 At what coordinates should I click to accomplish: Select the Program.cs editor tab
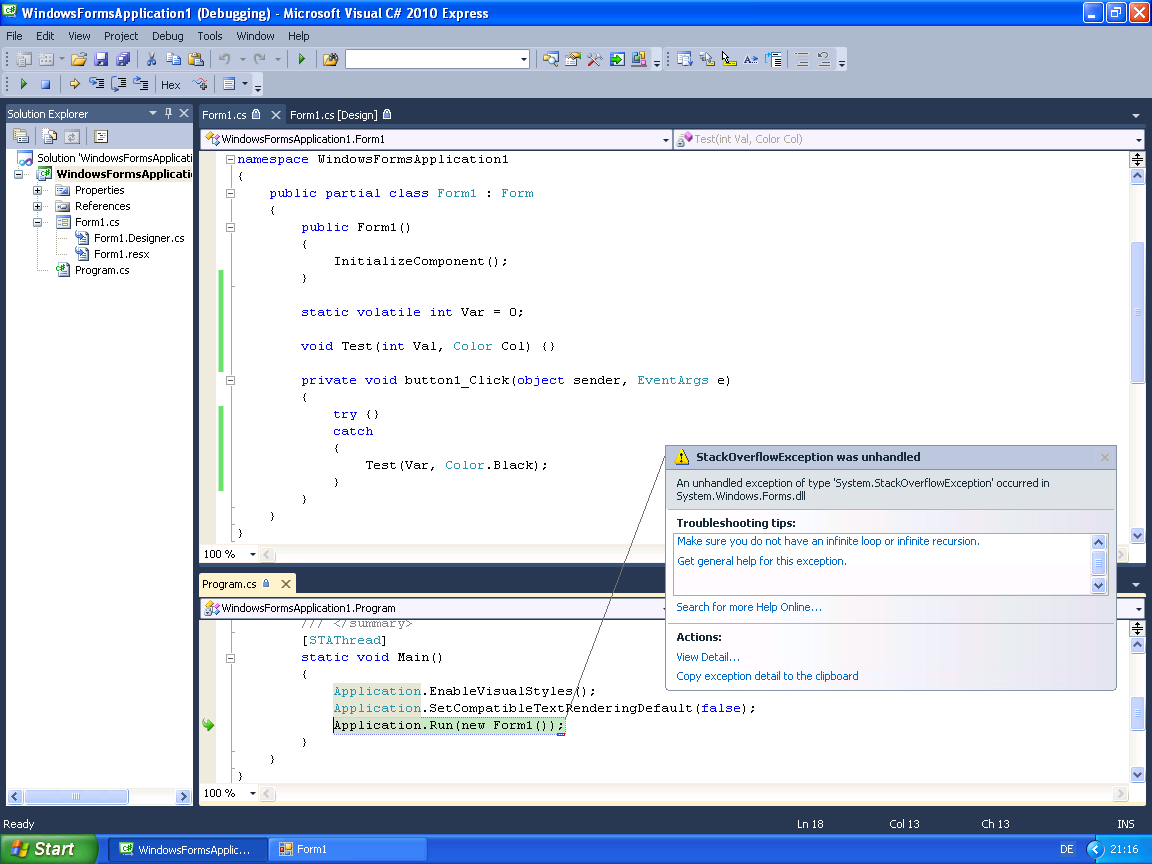coord(247,584)
